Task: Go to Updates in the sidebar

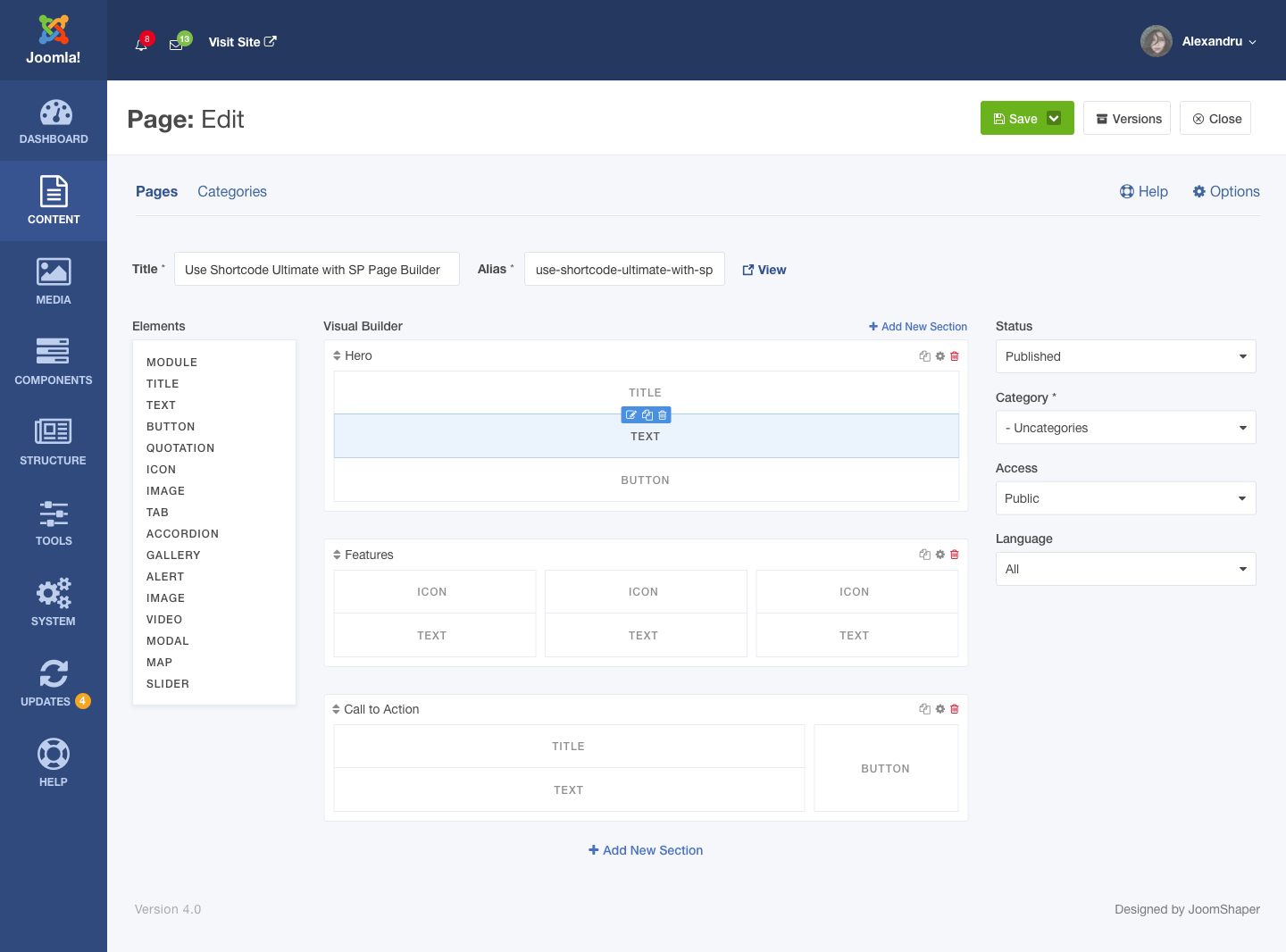Action: pyautogui.click(x=54, y=683)
